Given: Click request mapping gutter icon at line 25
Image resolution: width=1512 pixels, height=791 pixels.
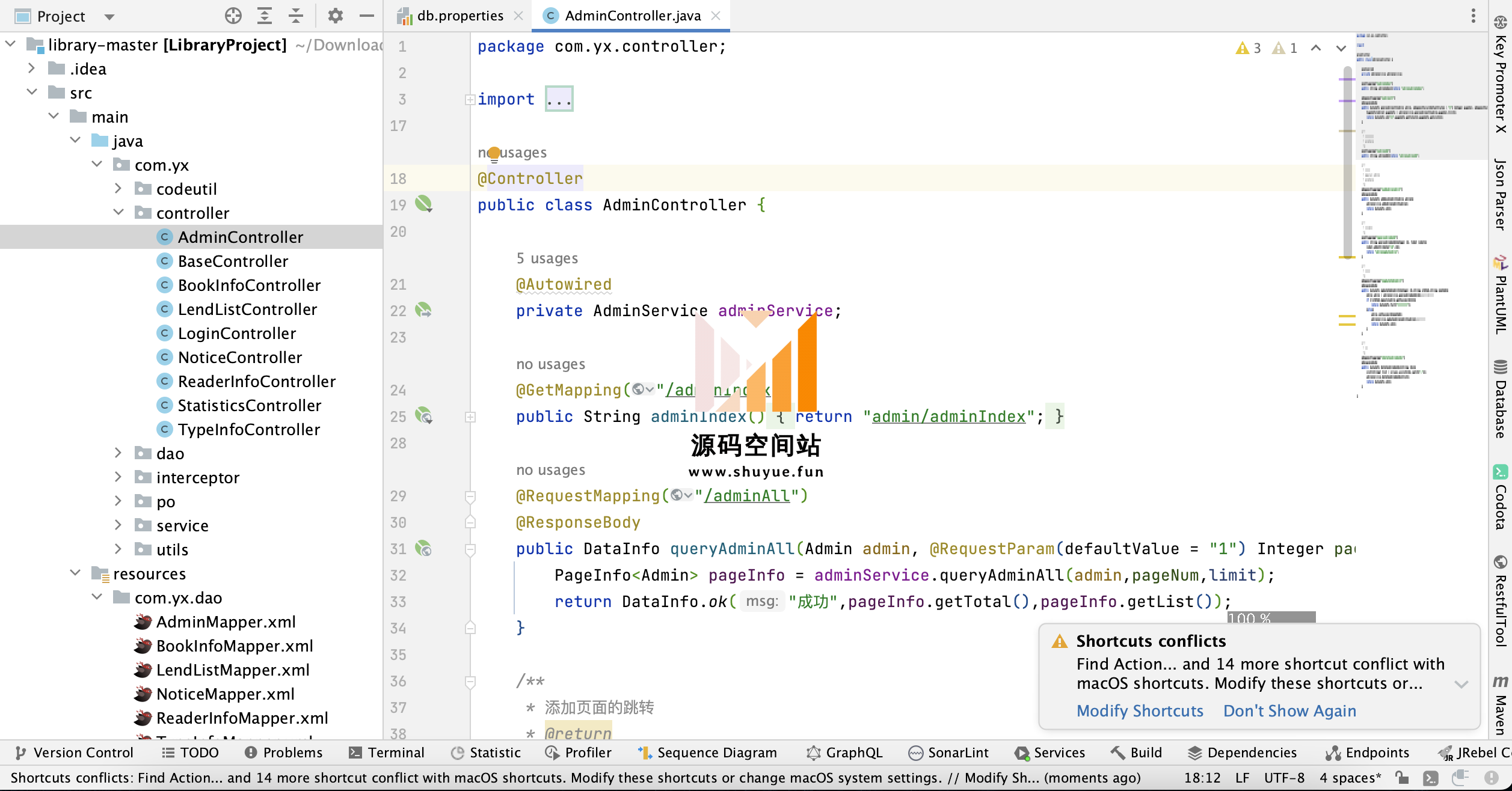Looking at the screenshot, I should click(x=423, y=416).
